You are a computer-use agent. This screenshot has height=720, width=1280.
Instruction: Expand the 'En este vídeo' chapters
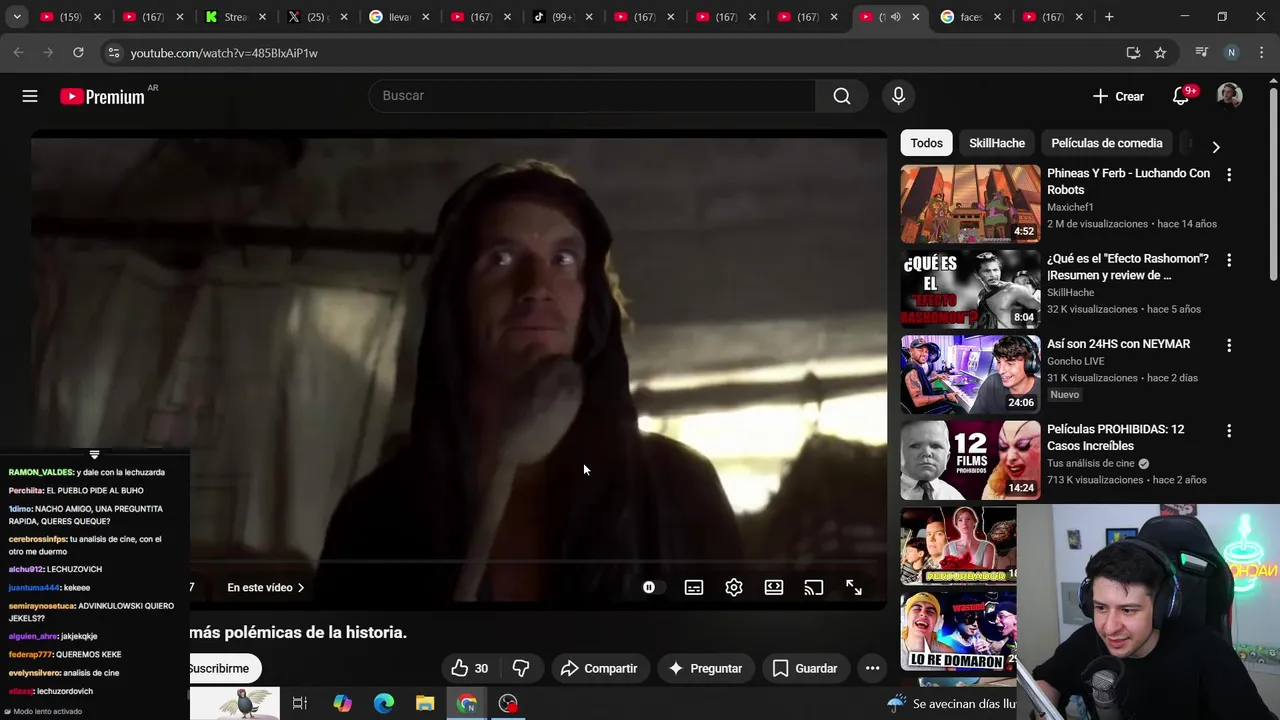tap(265, 588)
